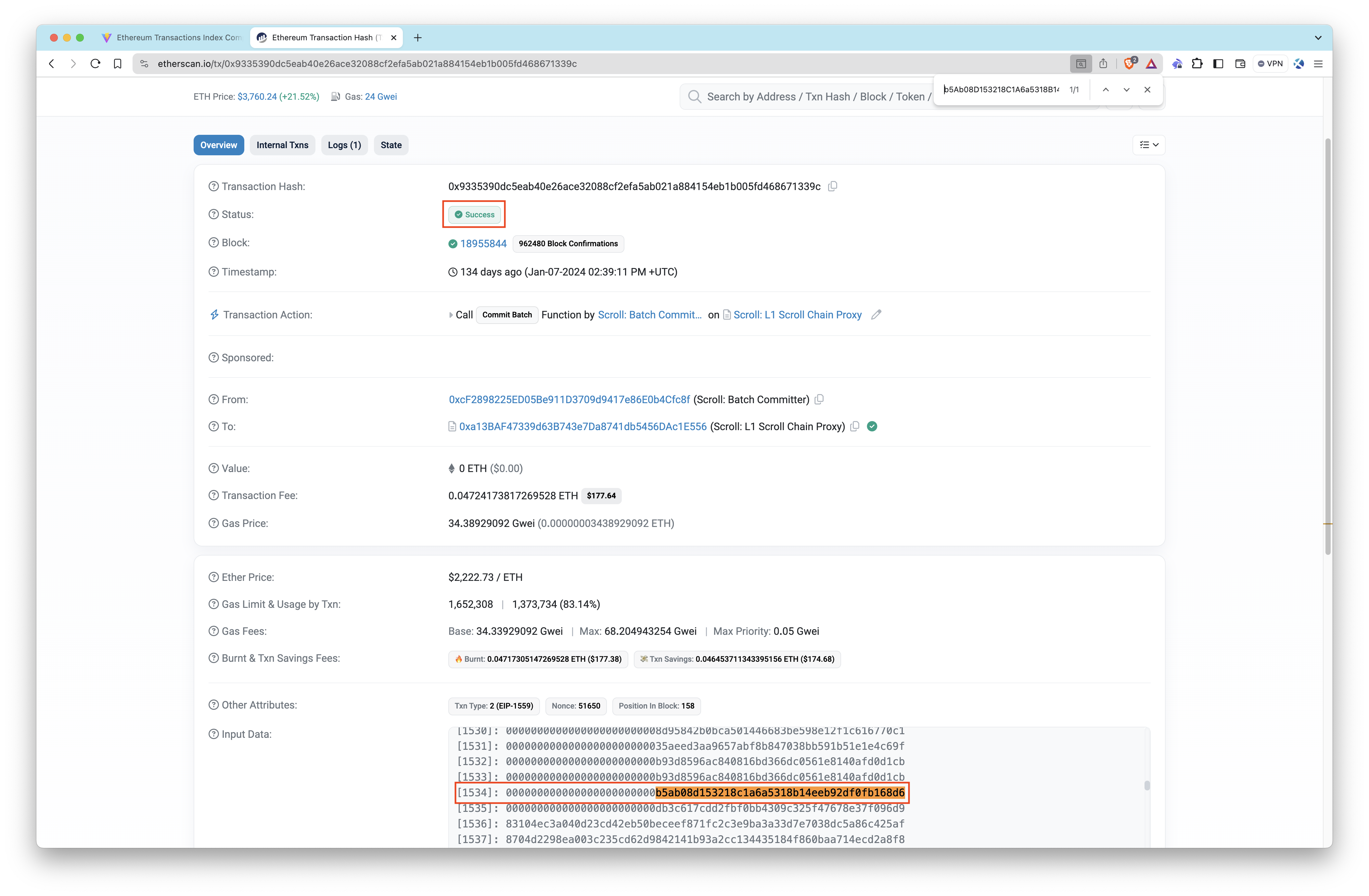Viewport: 1369px width, 896px height.
Task: Select the Overview tab
Action: pos(219,145)
